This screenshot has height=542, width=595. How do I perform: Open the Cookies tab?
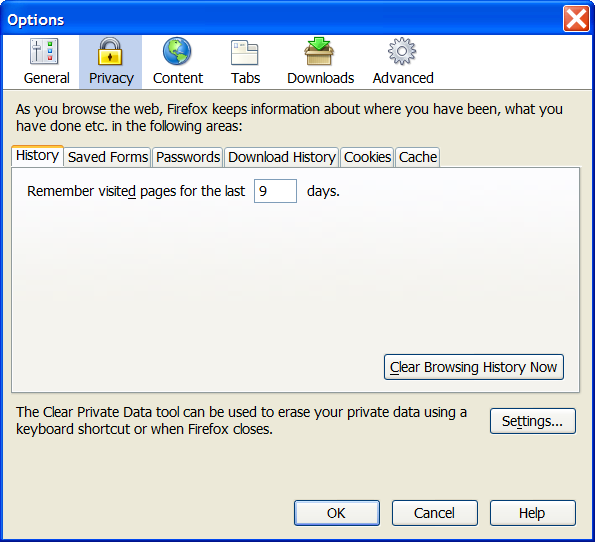click(367, 157)
